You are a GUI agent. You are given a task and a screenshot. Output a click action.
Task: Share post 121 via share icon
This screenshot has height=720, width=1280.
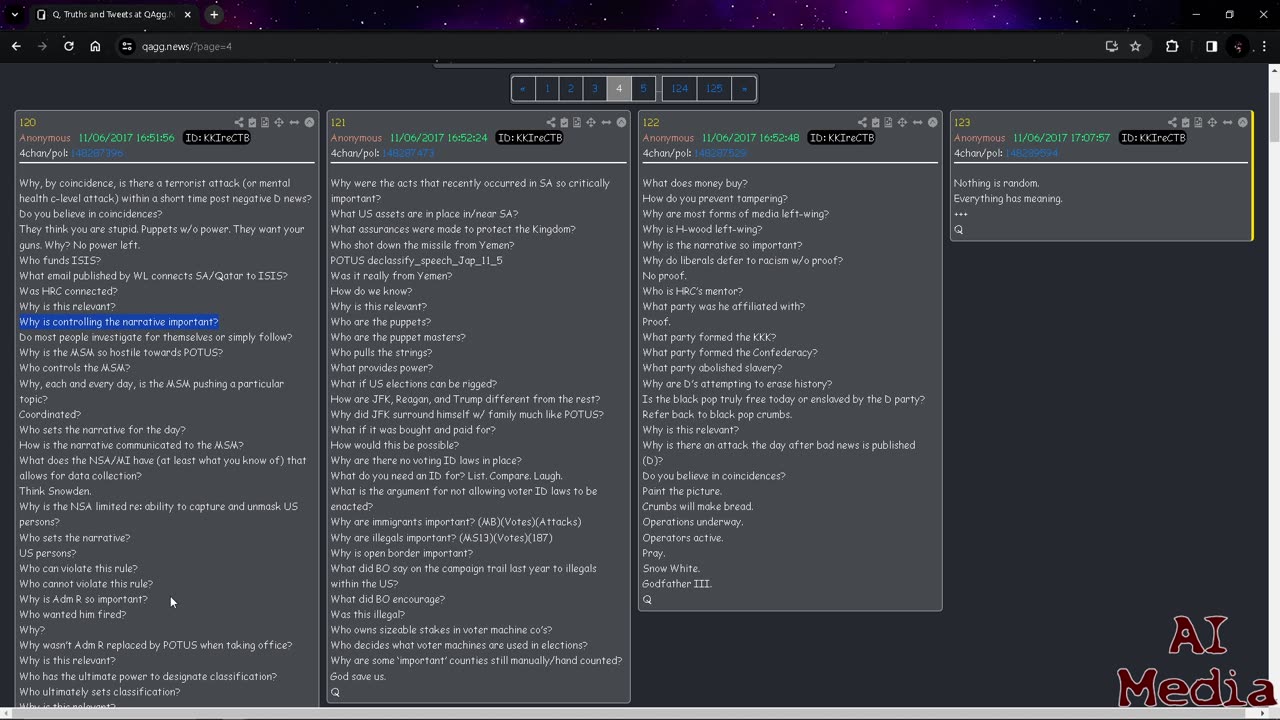tap(551, 122)
